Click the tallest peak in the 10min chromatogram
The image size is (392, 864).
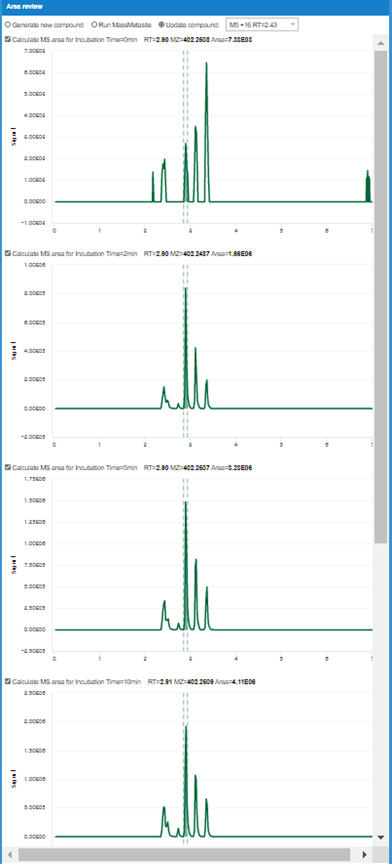pyautogui.click(x=186, y=782)
